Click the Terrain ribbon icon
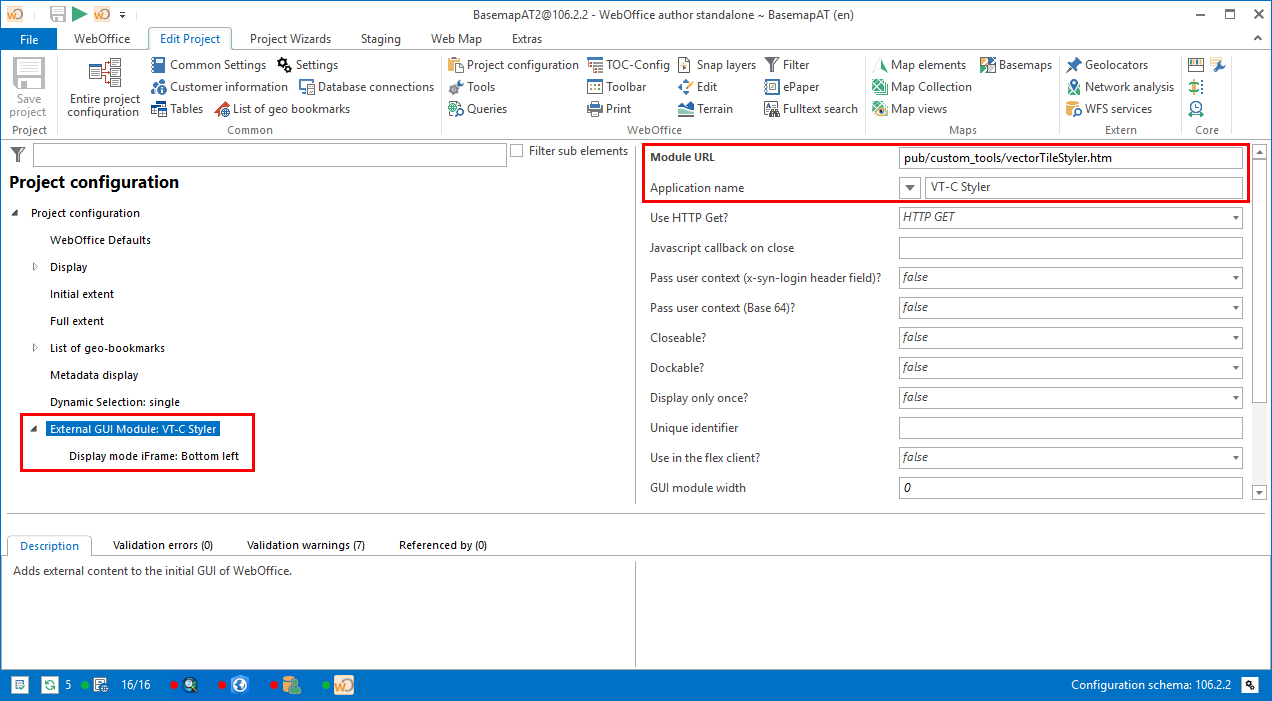The height and width of the screenshot is (701, 1272). tap(705, 109)
